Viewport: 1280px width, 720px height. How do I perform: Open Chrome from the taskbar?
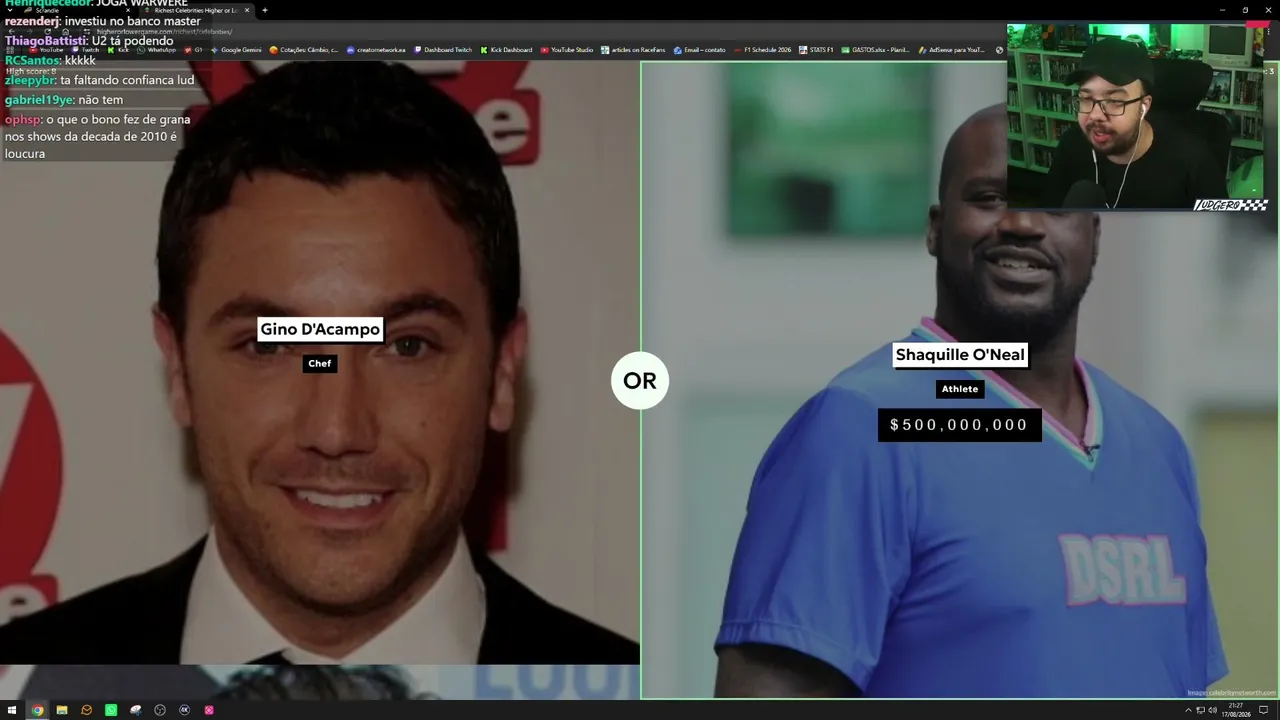(37, 710)
